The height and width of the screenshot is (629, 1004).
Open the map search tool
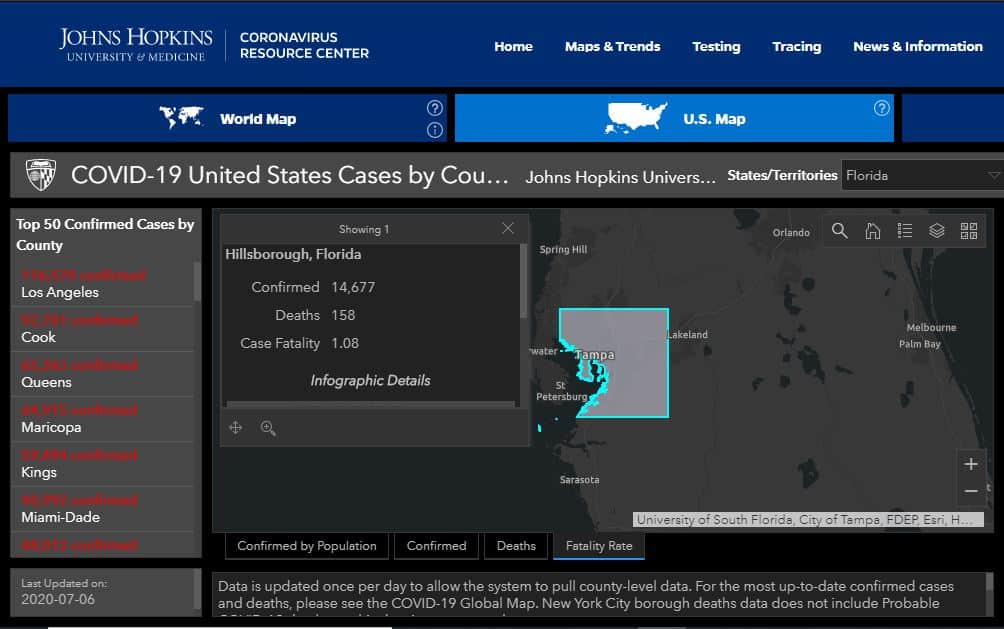(x=839, y=231)
